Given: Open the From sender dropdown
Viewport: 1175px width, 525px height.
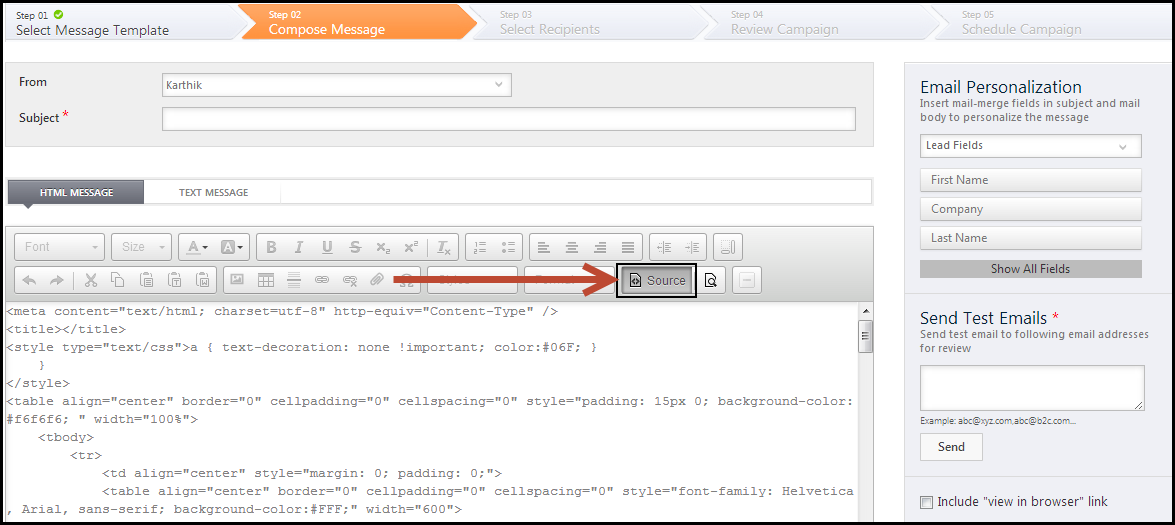Looking at the screenshot, I should click(336, 85).
